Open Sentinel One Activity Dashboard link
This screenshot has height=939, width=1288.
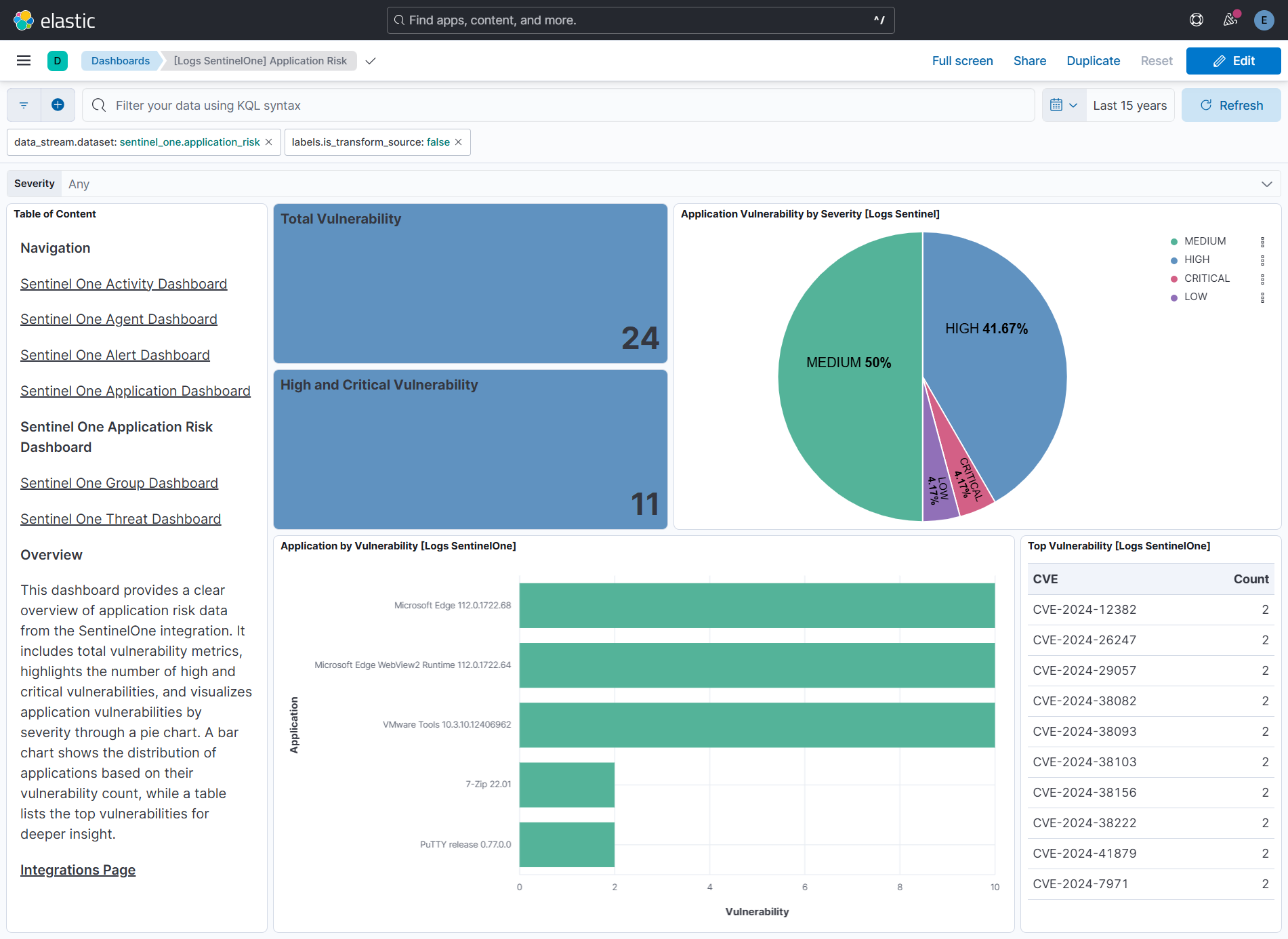coord(123,284)
